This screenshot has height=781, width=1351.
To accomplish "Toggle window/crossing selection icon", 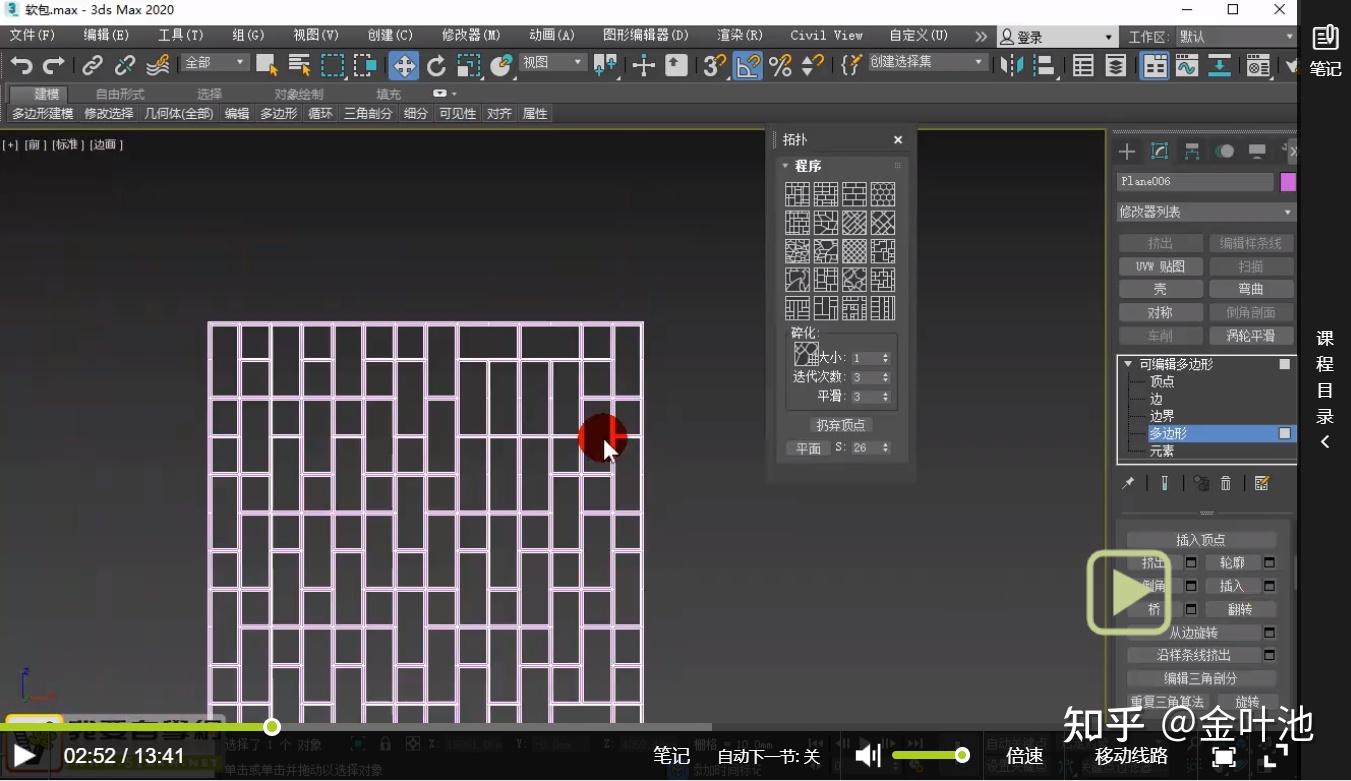I will tap(365, 66).
